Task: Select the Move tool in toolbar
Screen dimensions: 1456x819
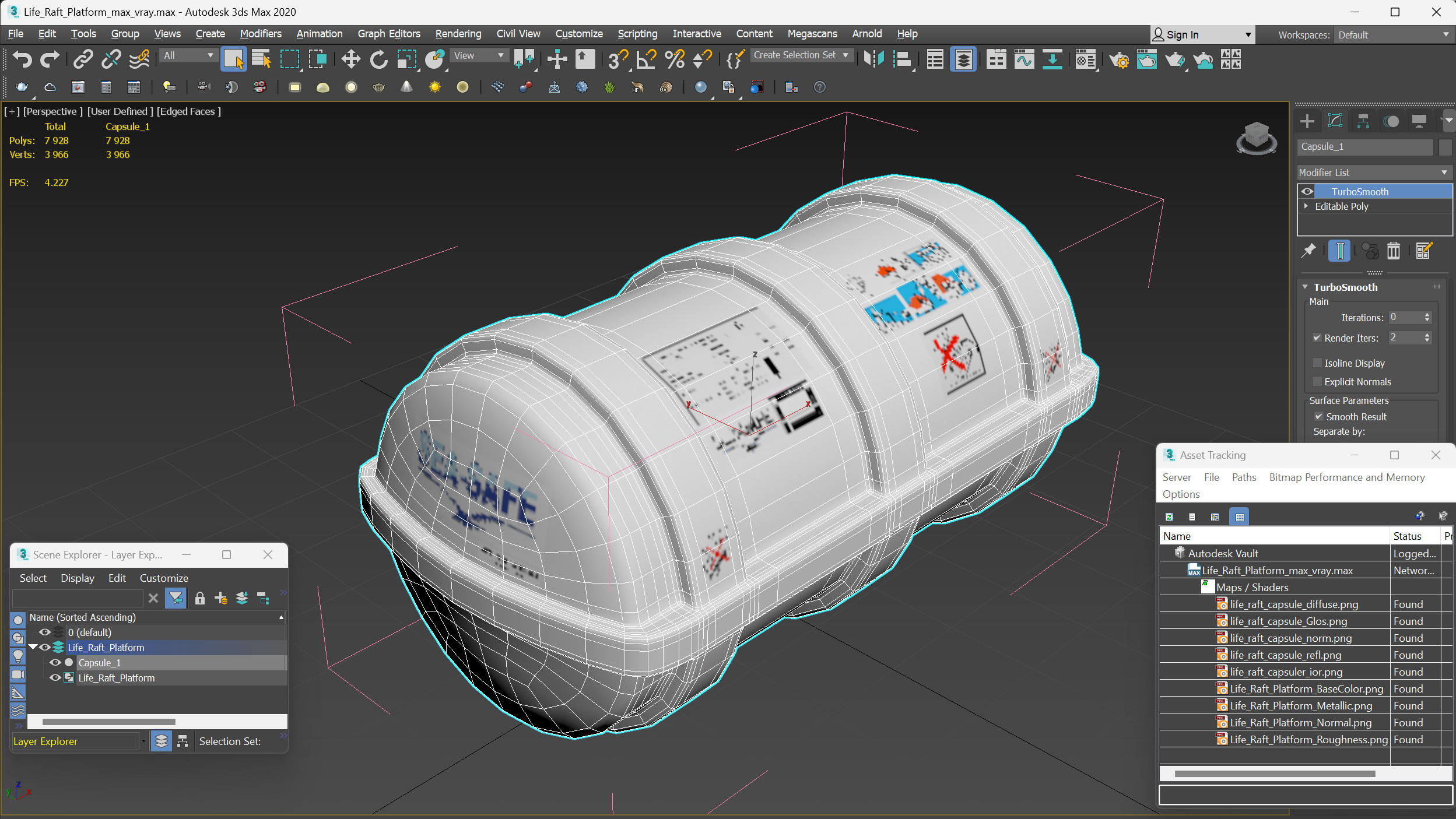Action: click(x=349, y=60)
